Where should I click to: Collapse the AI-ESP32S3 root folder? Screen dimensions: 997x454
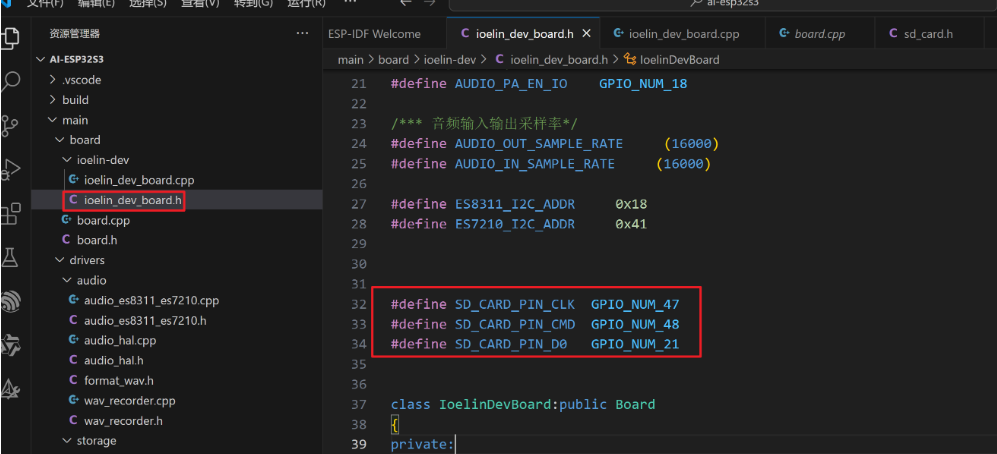pyautogui.click(x=41, y=60)
